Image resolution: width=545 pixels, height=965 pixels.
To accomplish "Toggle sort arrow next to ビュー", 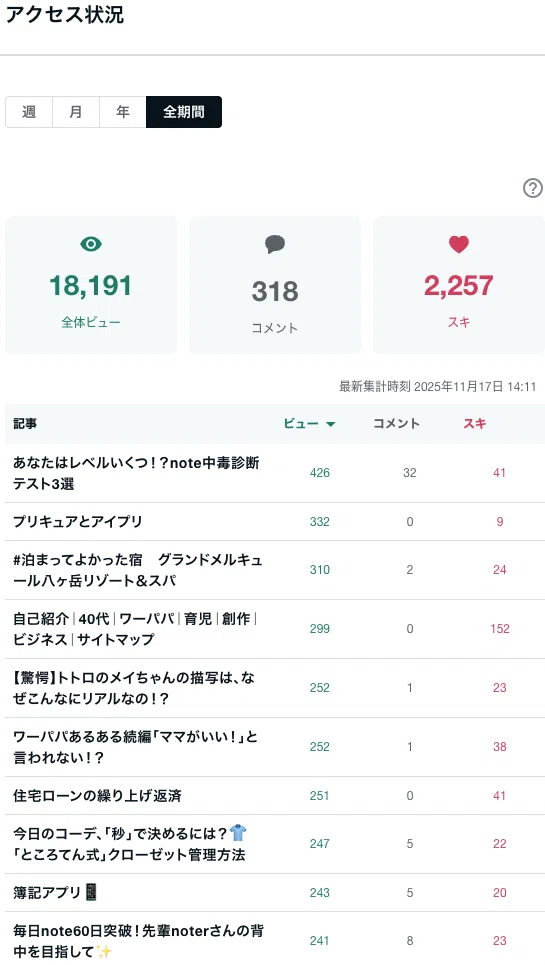I will coord(330,424).
